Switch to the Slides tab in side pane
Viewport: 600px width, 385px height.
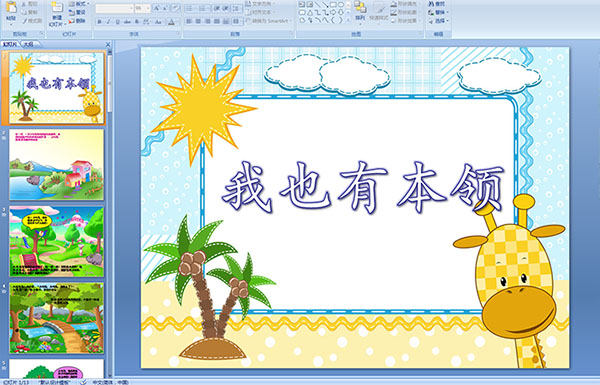(10, 44)
